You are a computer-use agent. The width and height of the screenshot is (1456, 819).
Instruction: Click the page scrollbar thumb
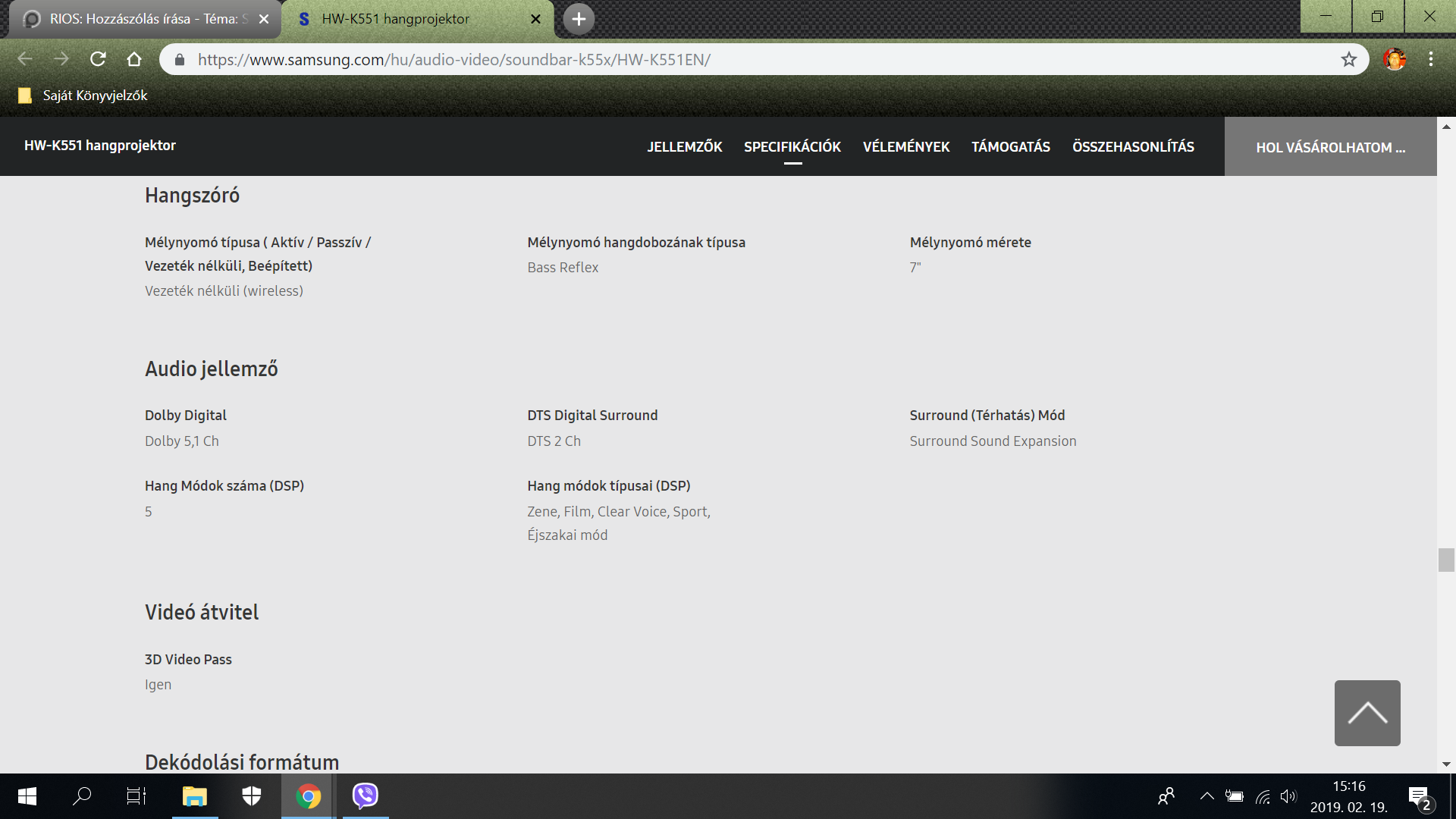1446,560
